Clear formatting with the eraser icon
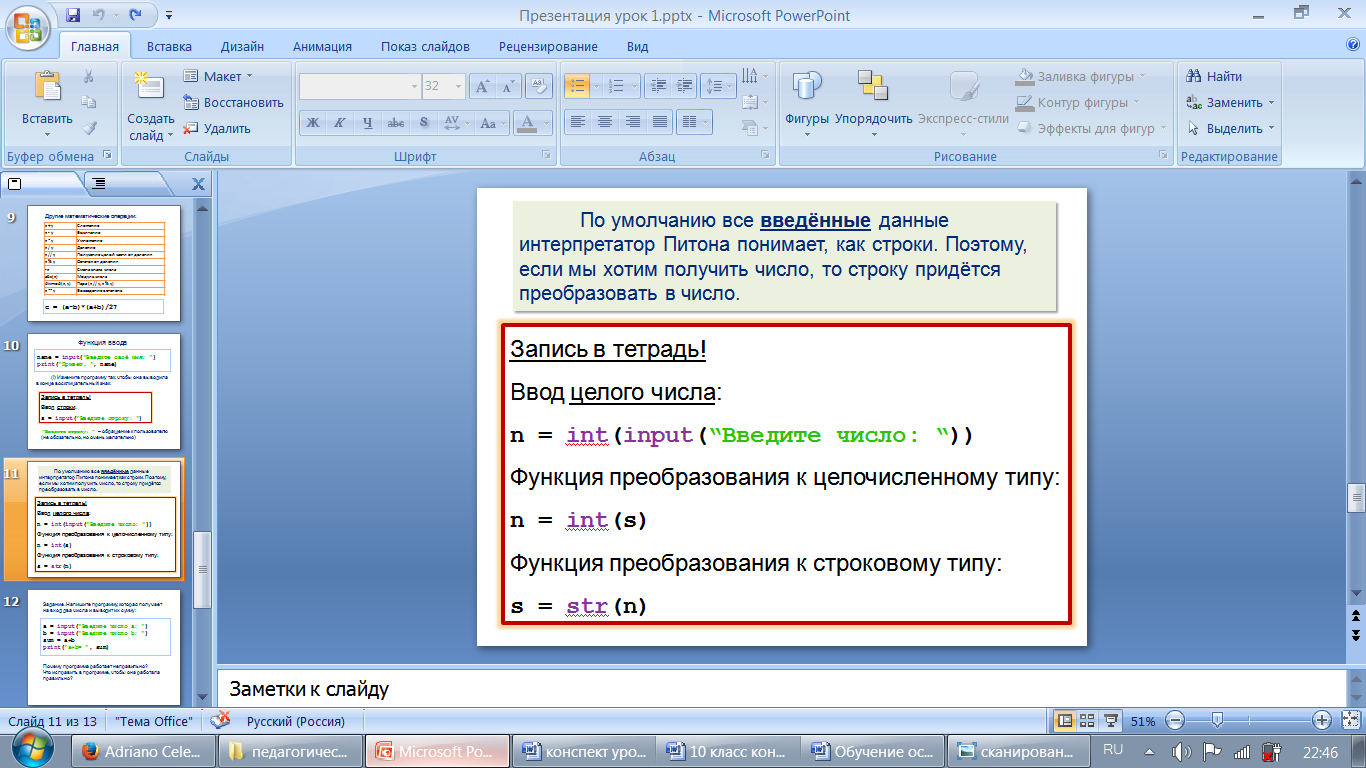This screenshot has height=768, width=1366. point(539,86)
